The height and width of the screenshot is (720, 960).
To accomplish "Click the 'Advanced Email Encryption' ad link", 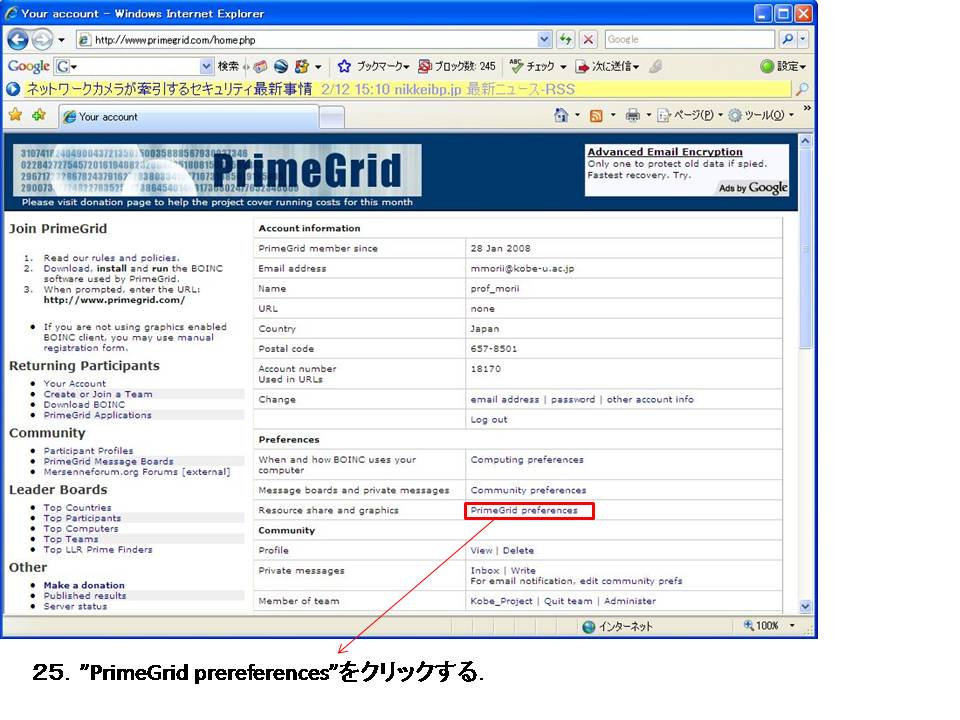I will (x=665, y=152).
